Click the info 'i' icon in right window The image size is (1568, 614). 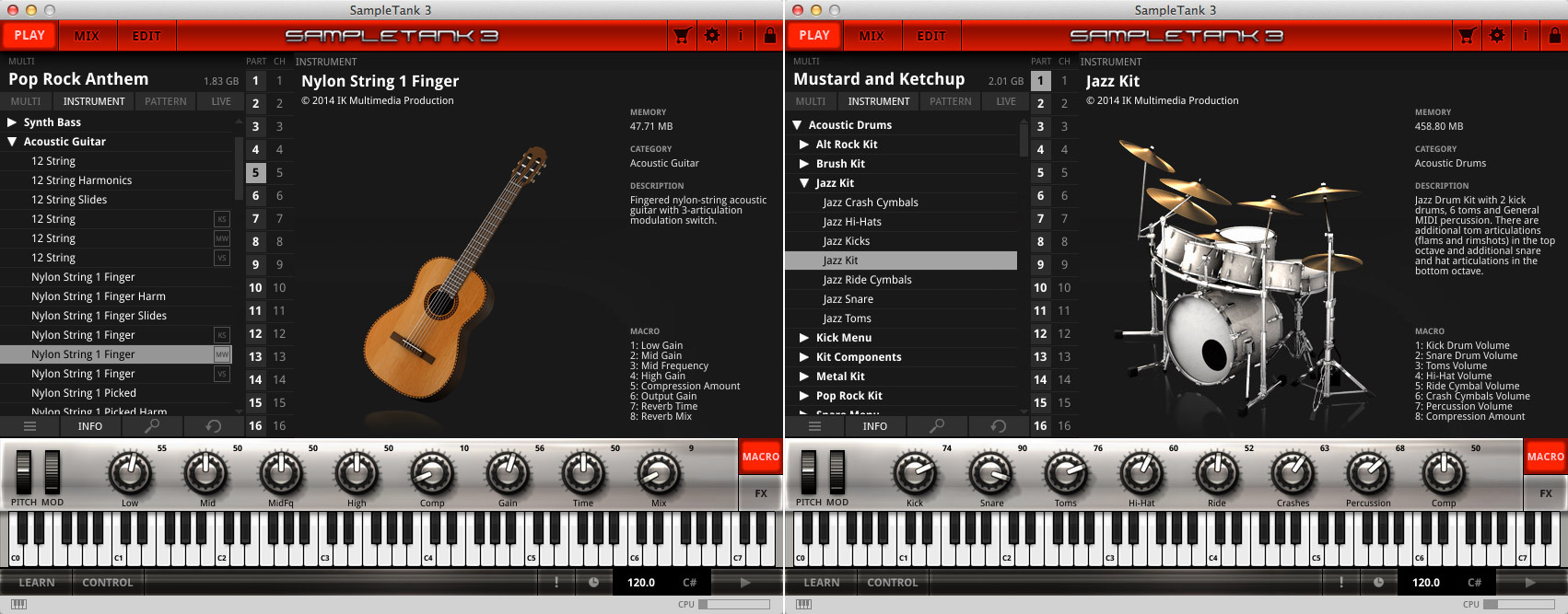(x=1526, y=36)
